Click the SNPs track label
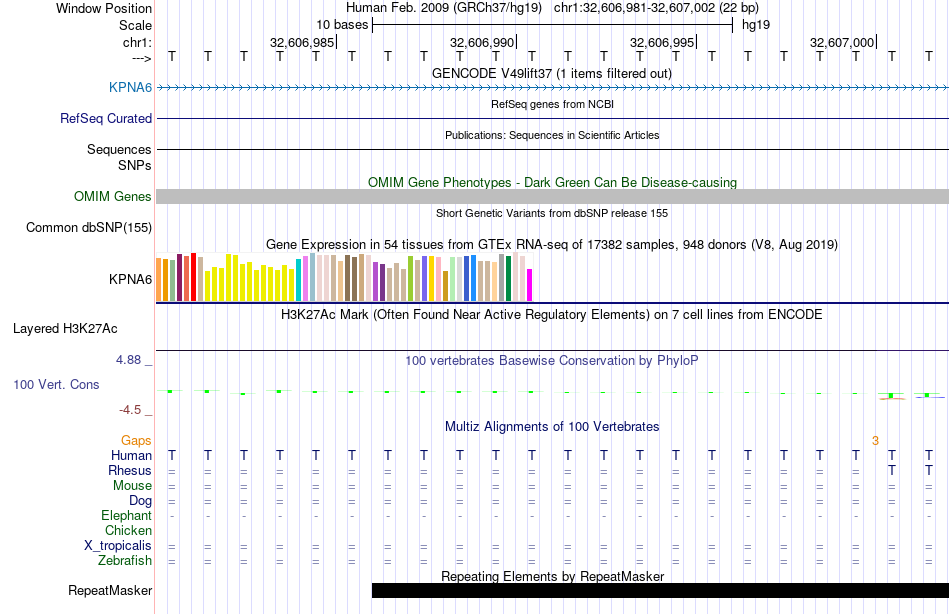 tap(135, 165)
